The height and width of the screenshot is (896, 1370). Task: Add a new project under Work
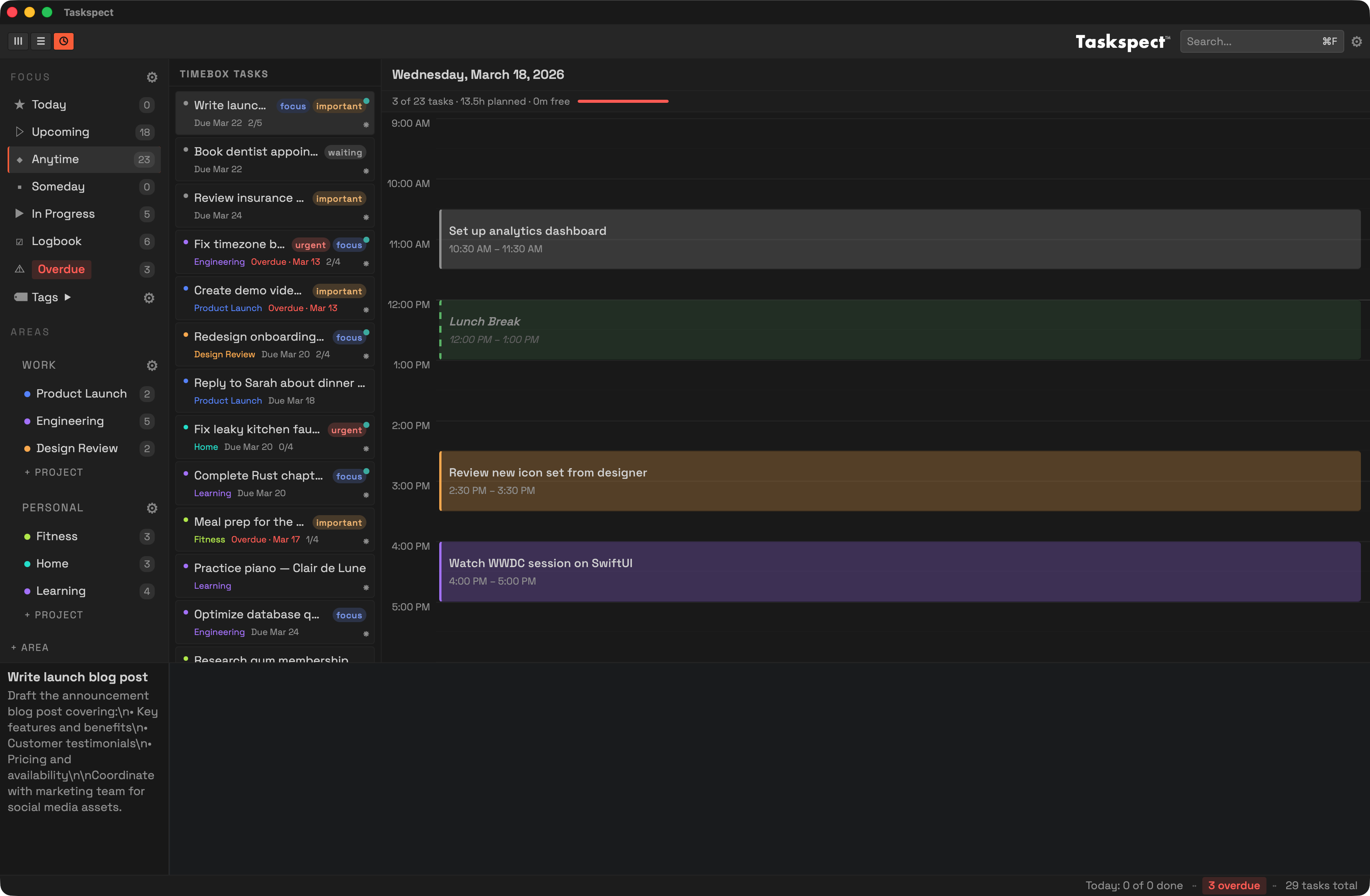click(x=53, y=472)
